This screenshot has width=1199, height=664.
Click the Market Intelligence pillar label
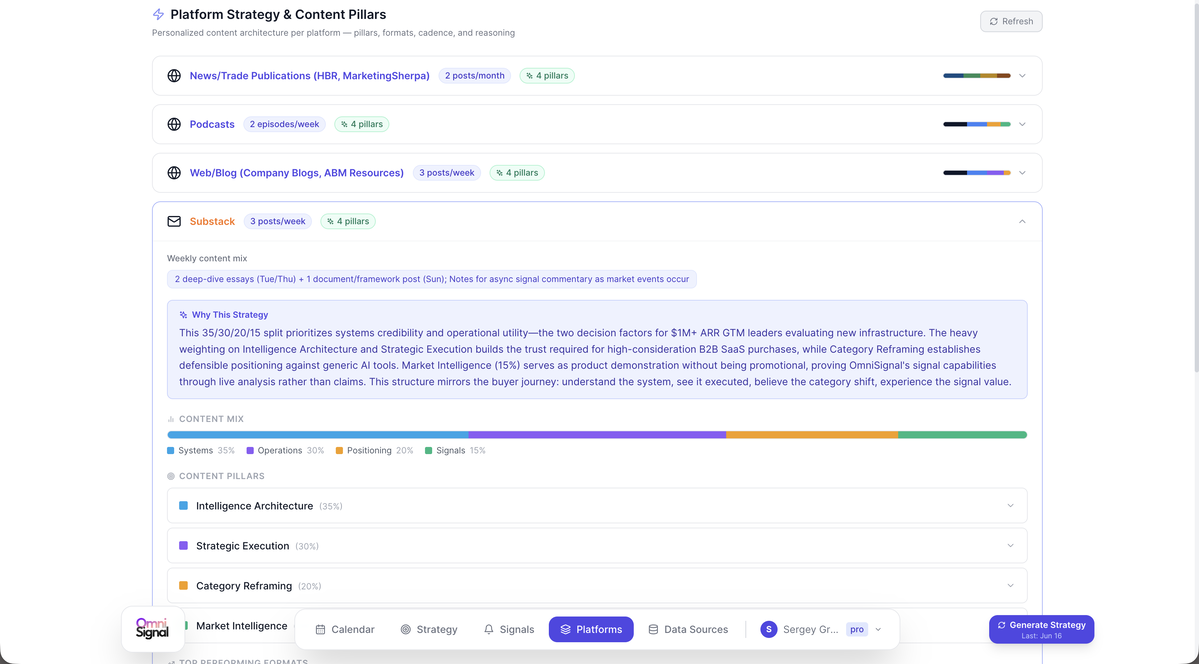point(242,626)
